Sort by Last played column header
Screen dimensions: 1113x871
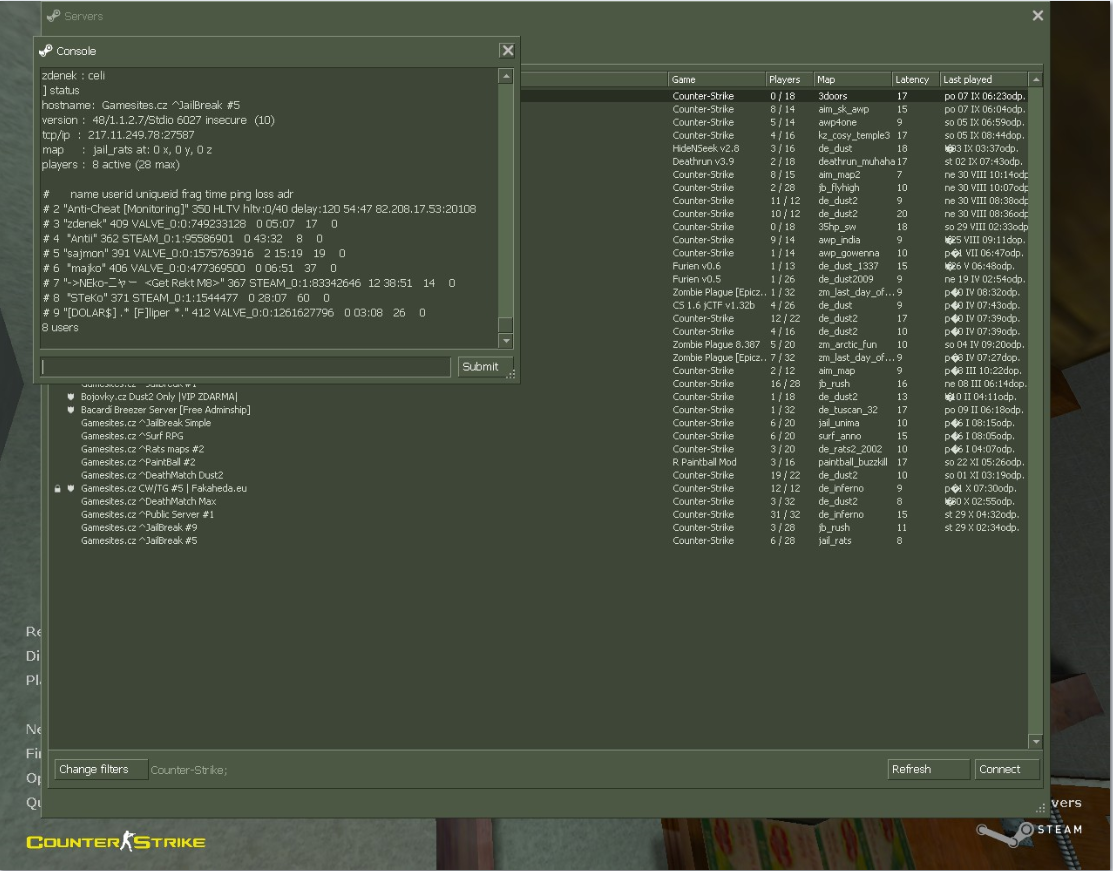coord(983,79)
